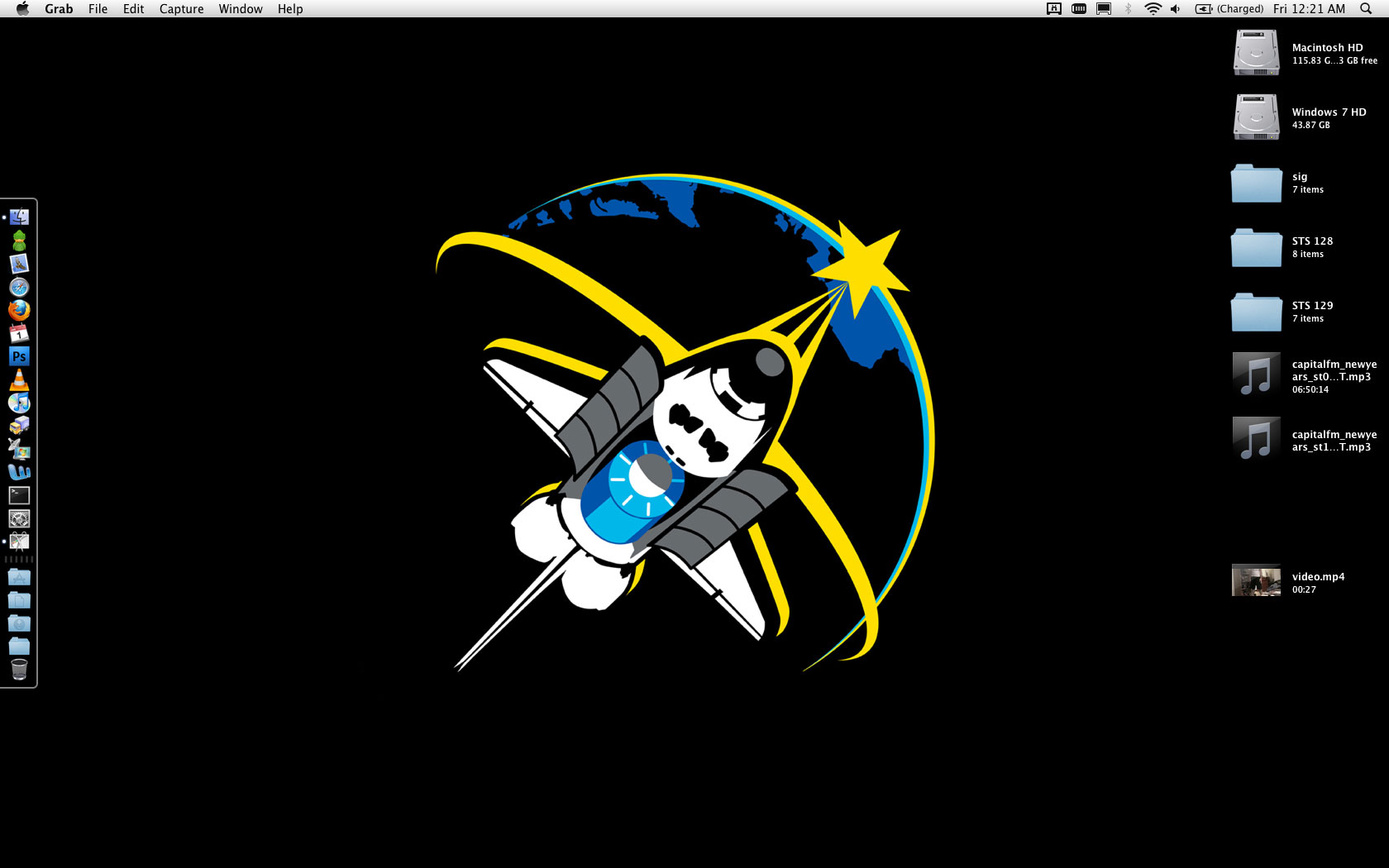Open the Help menu
The height and width of the screenshot is (868, 1389).
tap(290, 8)
